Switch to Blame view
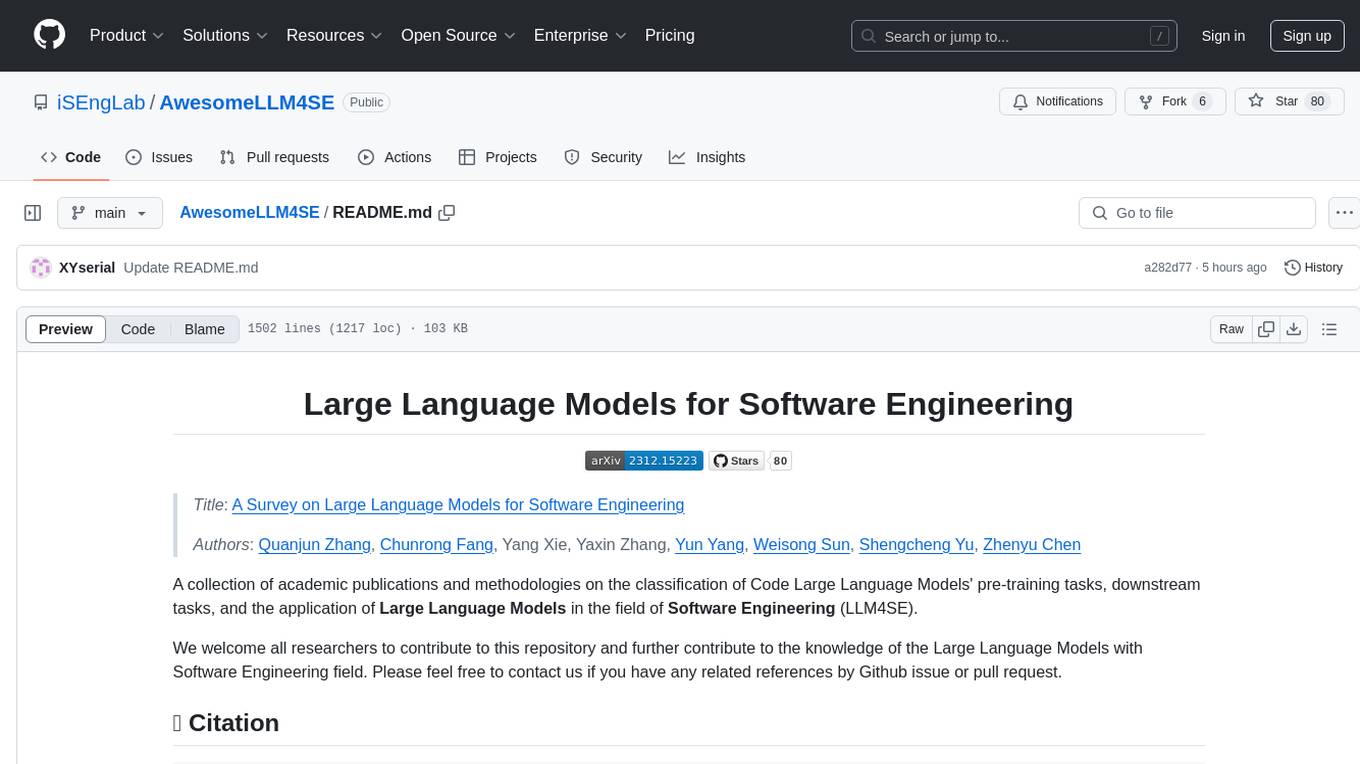Screen dimensions: 1360x764 [204, 329]
